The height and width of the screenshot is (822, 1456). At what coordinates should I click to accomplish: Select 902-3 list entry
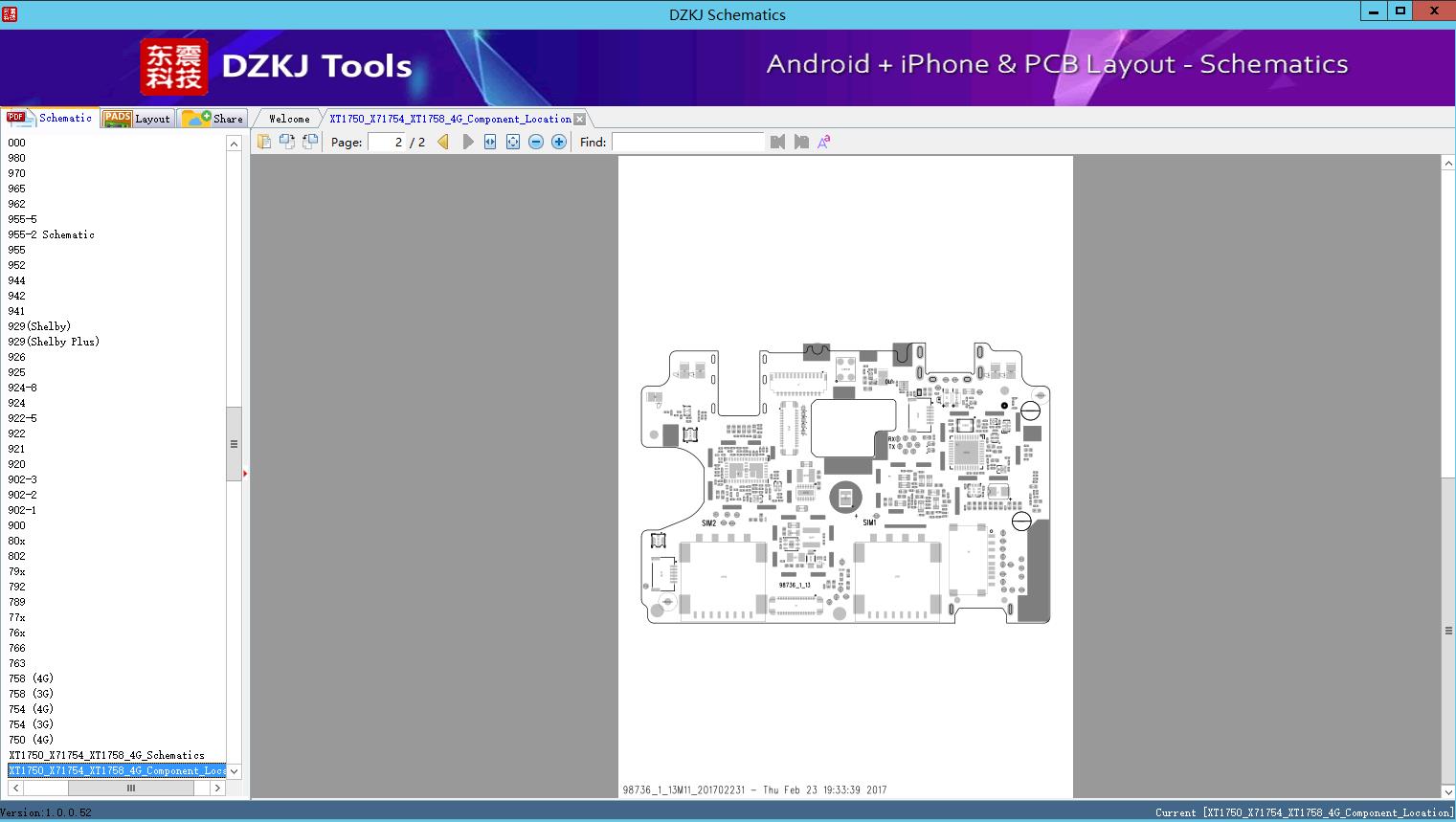point(22,479)
